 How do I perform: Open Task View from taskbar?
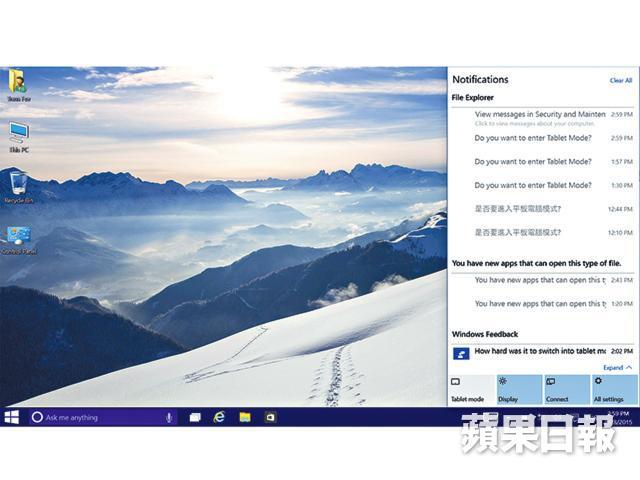click(x=195, y=417)
